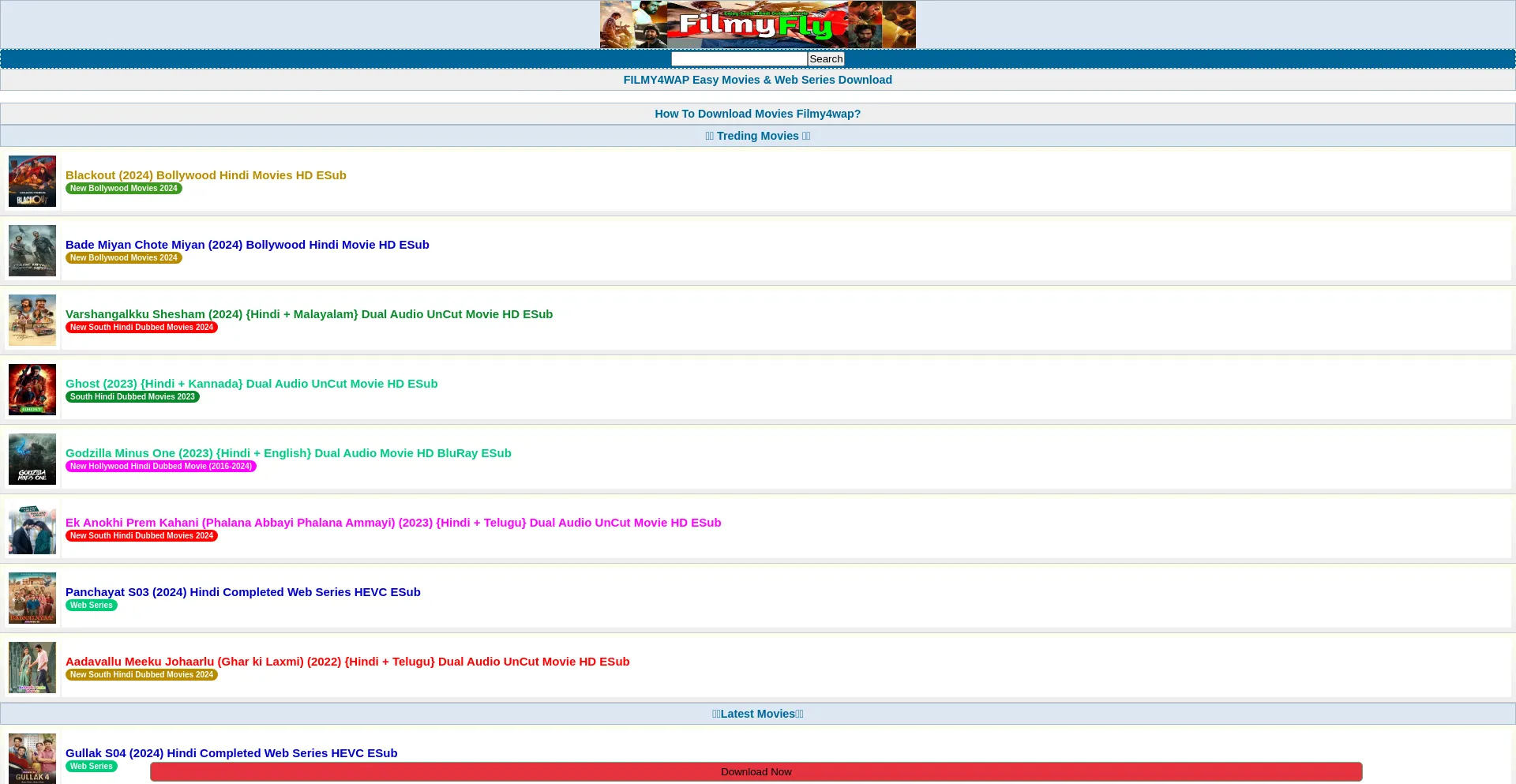Viewport: 1516px width, 784px height.
Task: Click South Hindi Dubbed 2024 tag under Ek Anokhi
Action: point(141,536)
